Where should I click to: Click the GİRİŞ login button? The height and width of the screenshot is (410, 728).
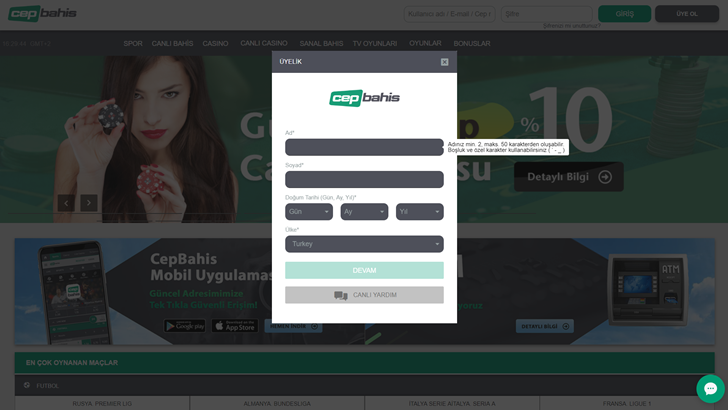[x=624, y=14]
